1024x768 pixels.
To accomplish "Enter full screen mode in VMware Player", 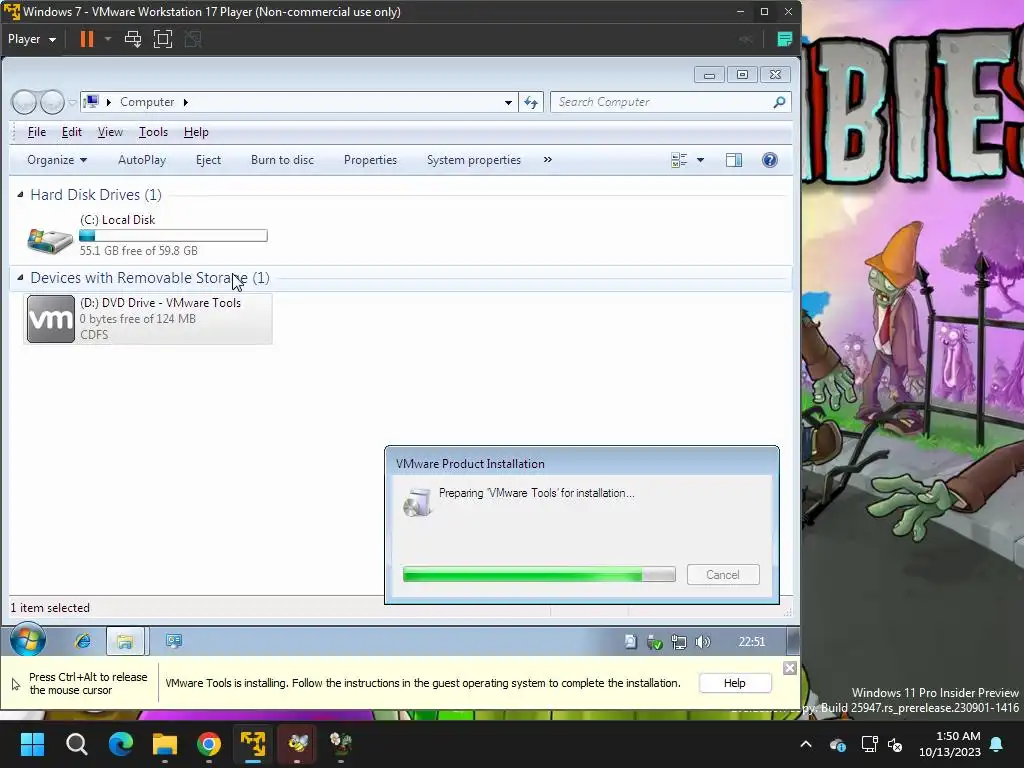I will coord(163,39).
